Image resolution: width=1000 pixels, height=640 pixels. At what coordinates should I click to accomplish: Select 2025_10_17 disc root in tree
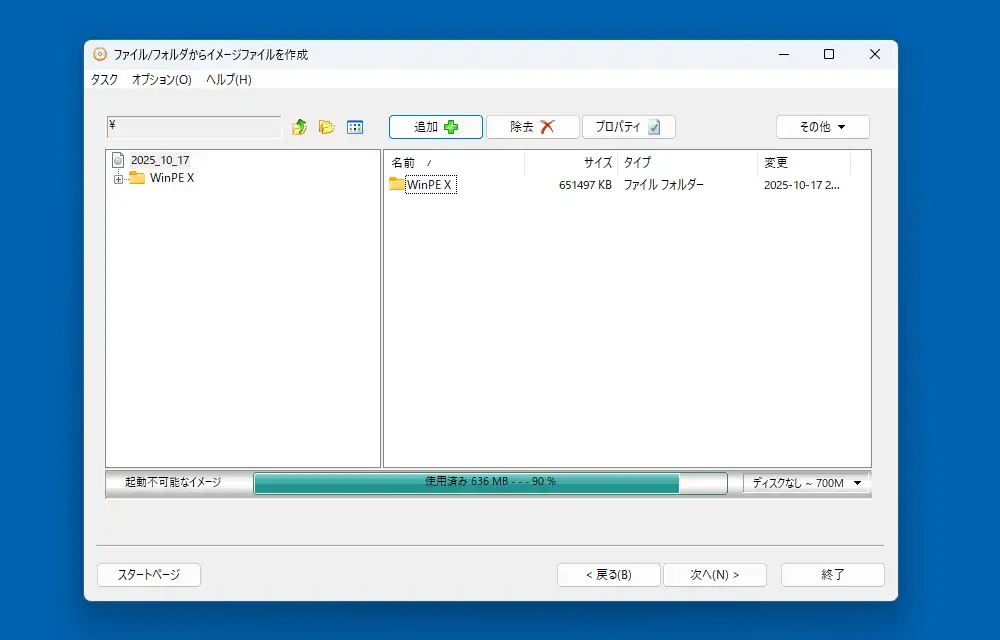pos(159,160)
